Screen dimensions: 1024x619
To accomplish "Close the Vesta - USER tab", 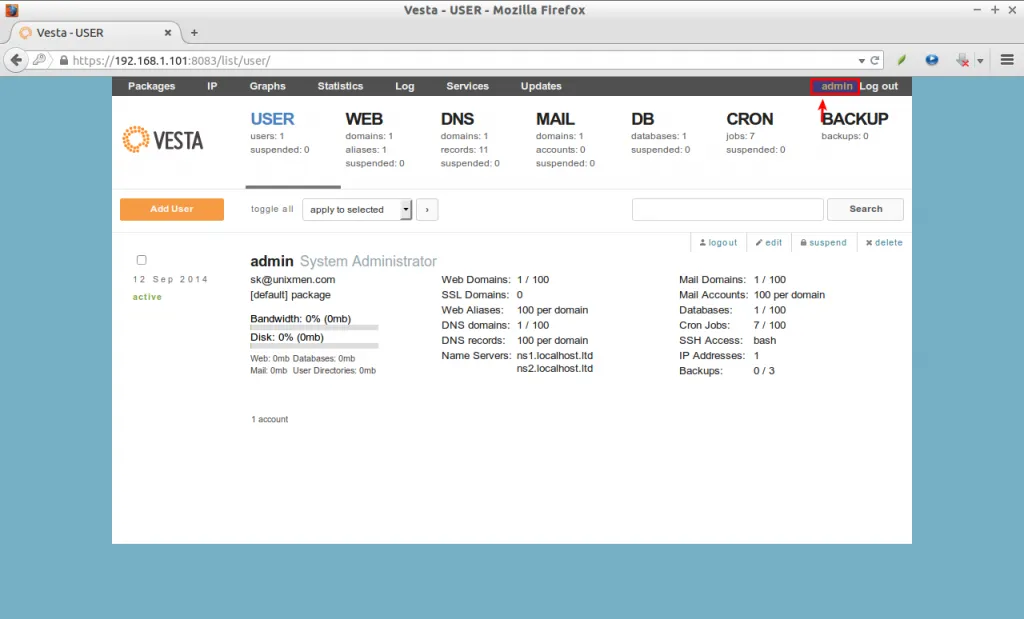I will [x=168, y=33].
